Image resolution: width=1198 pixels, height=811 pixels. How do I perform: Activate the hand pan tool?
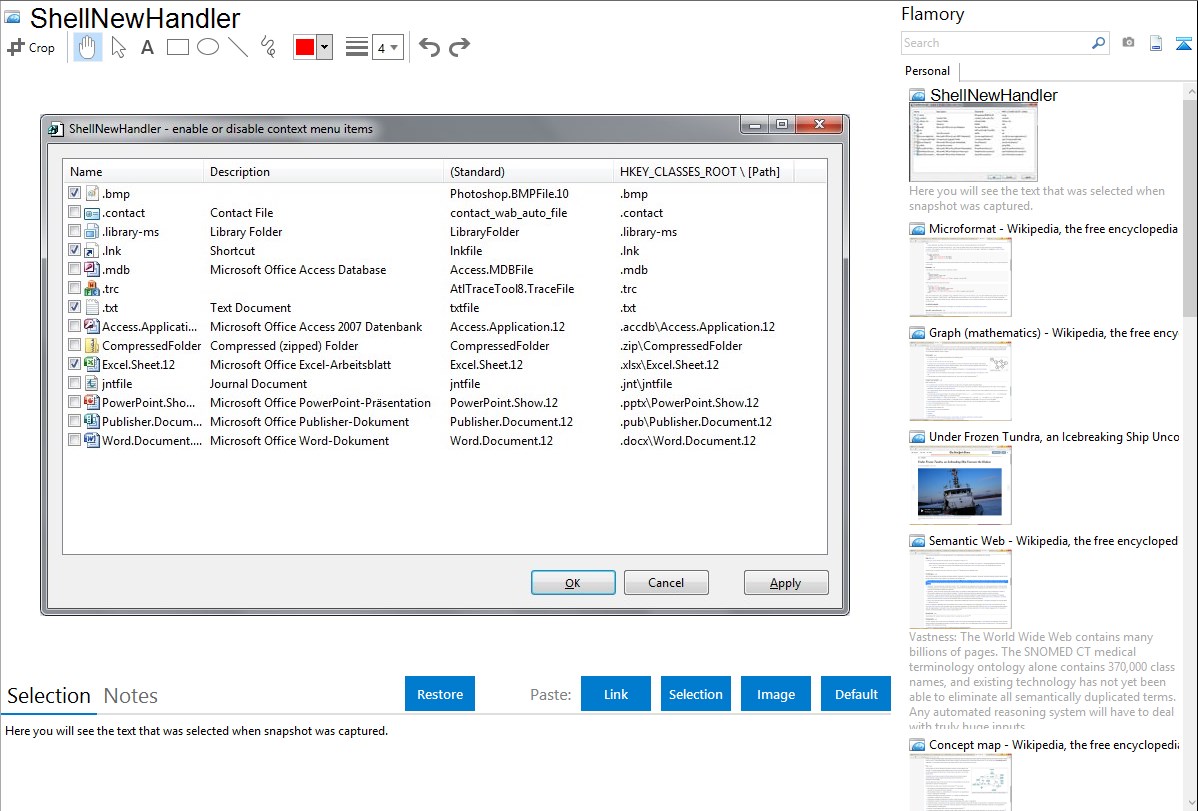pyautogui.click(x=87, y=47)
